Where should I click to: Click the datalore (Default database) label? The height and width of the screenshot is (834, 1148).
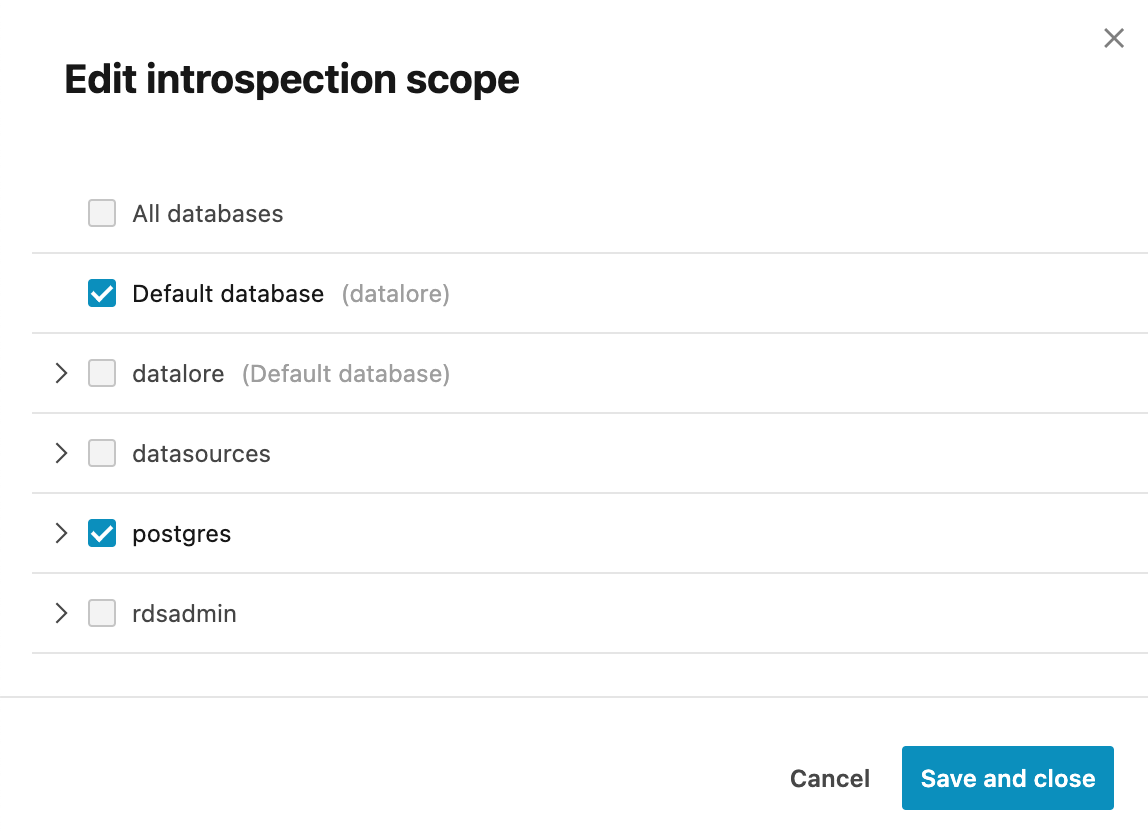tap(178, 373)
